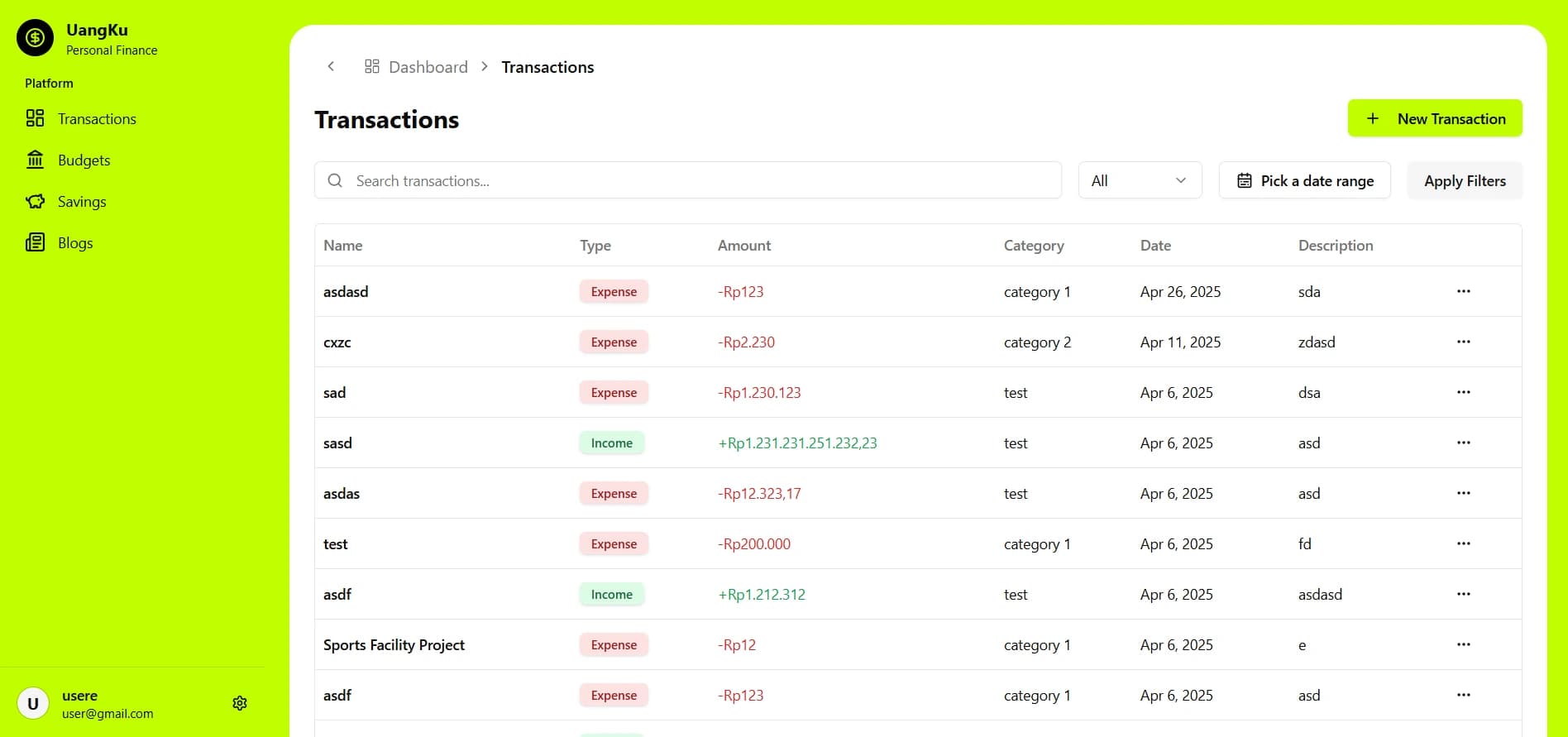Click the Income badge in asdf row
The image size is (1568, 737).
click(612, 595)
